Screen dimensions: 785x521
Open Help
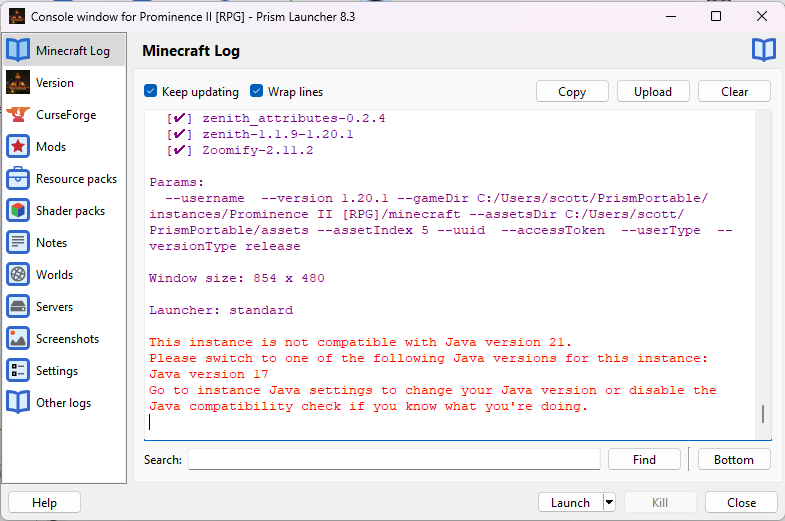[45, 502]
